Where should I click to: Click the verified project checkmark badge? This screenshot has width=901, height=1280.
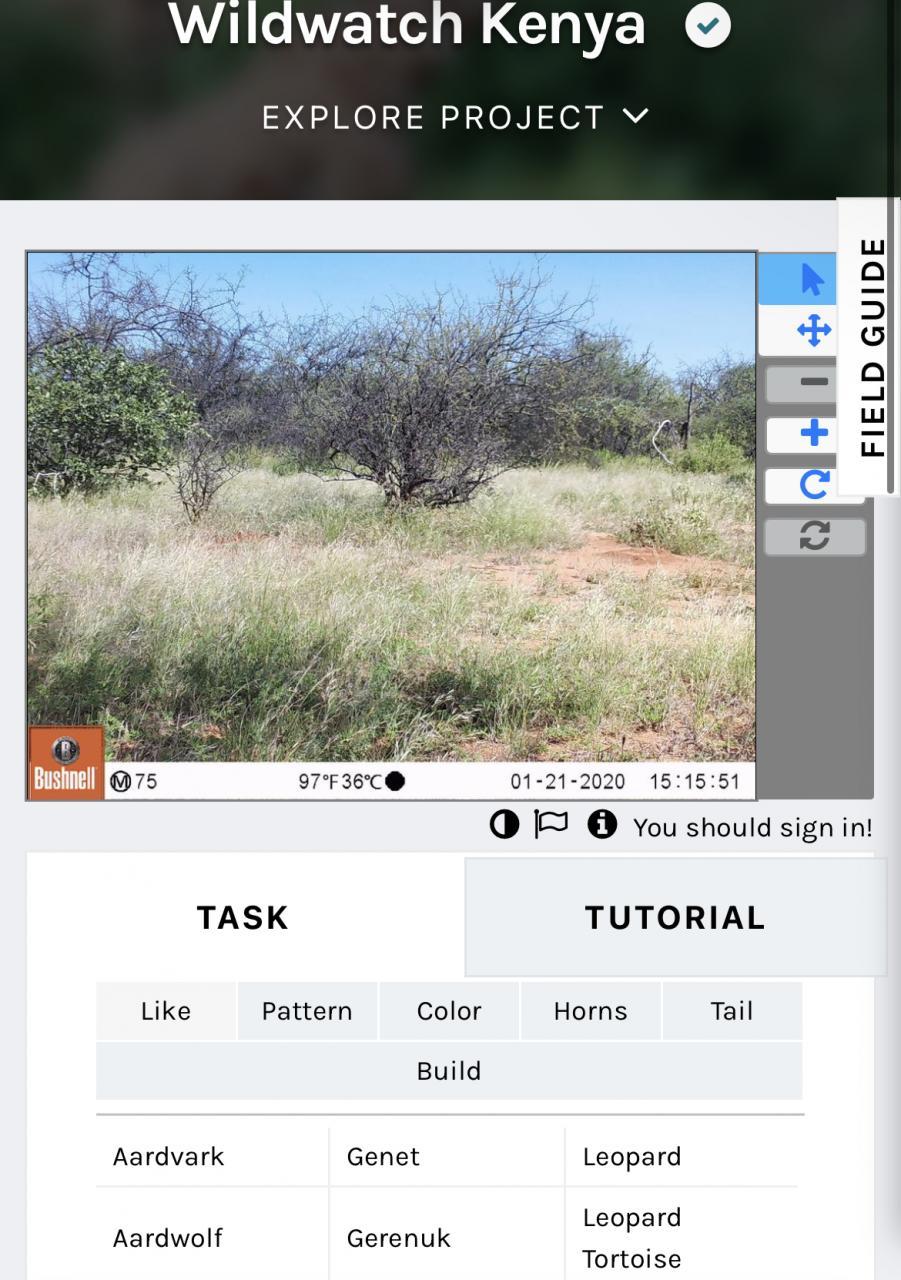coord(707,26)
